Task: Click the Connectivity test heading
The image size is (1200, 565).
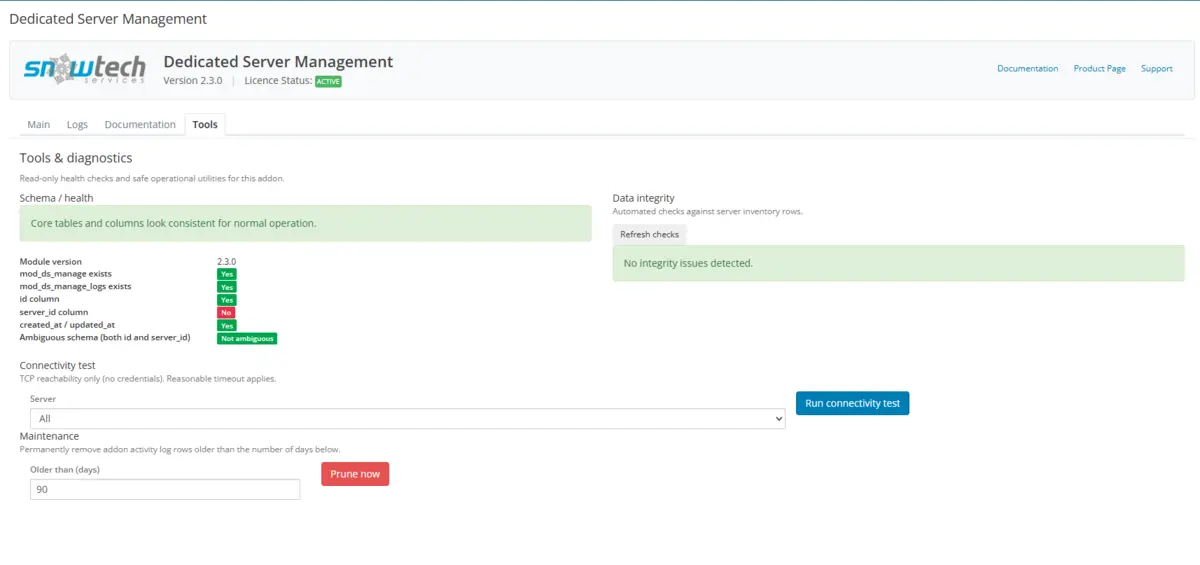Action: coord(58,366)
